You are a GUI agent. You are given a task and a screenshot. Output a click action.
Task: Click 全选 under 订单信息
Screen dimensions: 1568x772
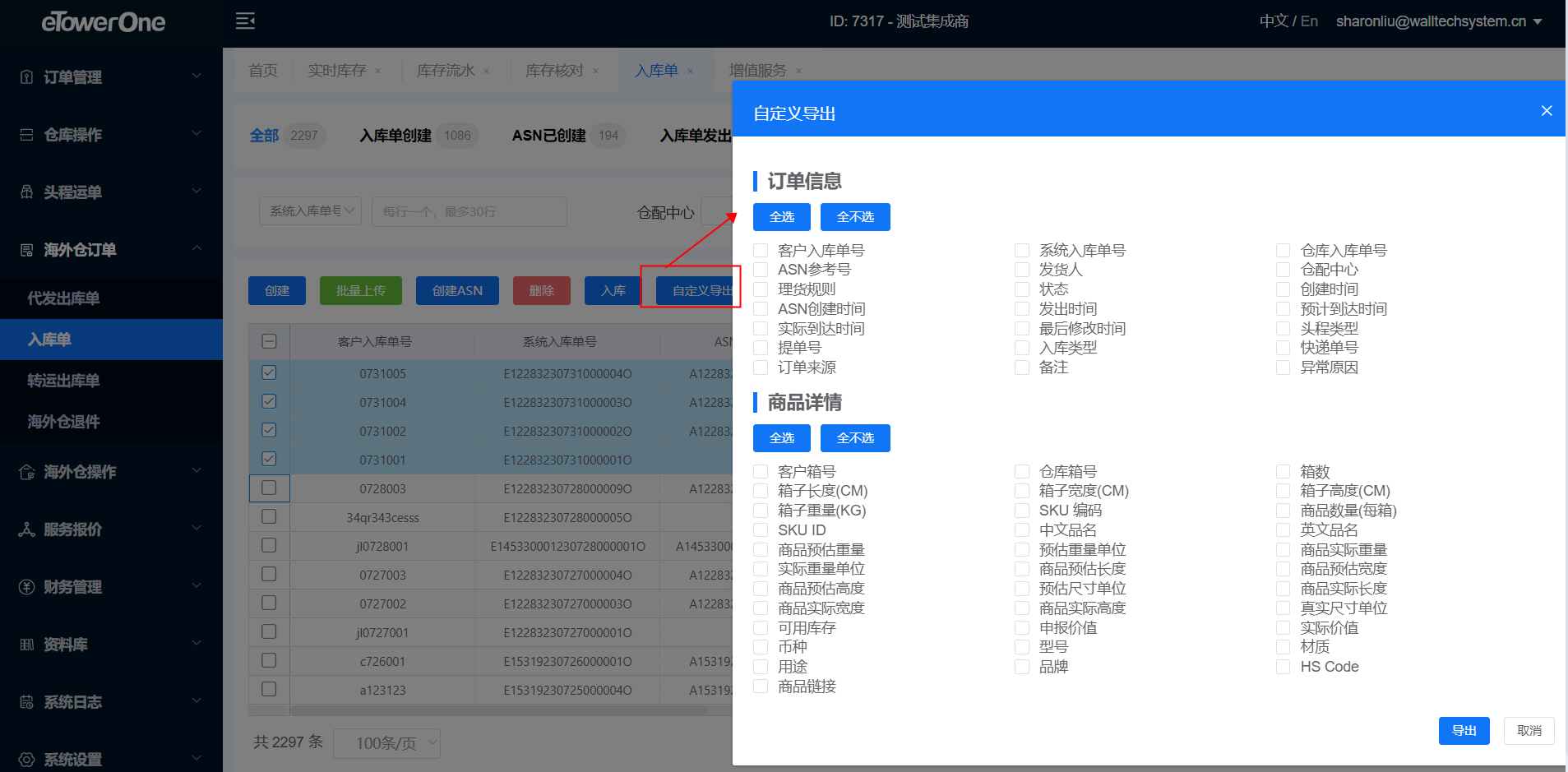tap(782, 217)
